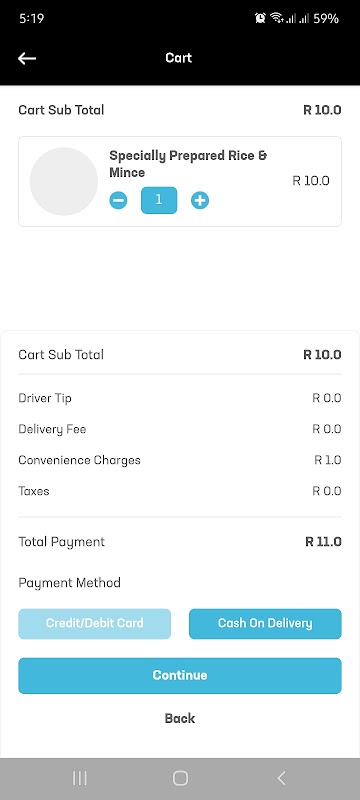Select Cash On Delivery payment method
Screen dimensions: 360x800
pyautogui.click(x=265, y=623)
